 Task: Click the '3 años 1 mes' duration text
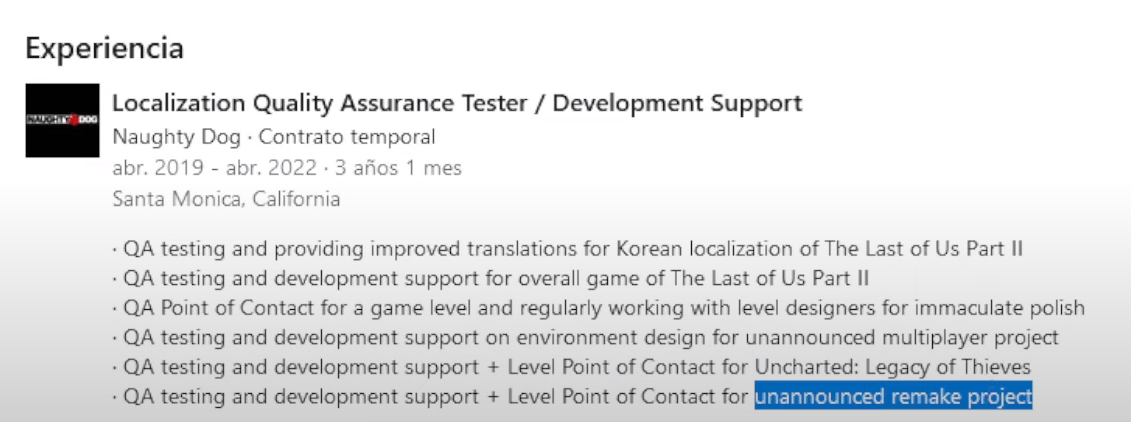397,168
